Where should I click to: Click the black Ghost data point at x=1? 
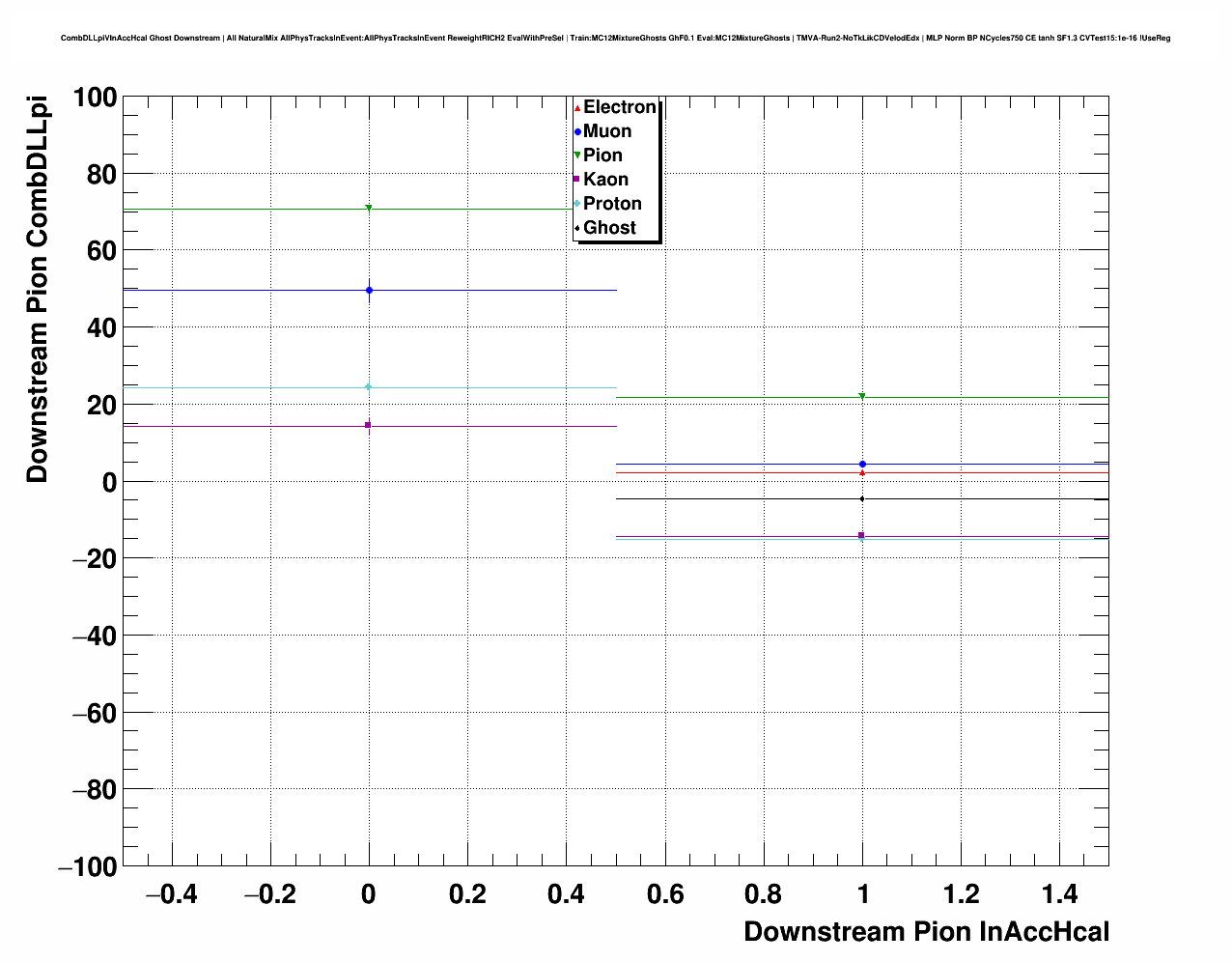[862, 499]
